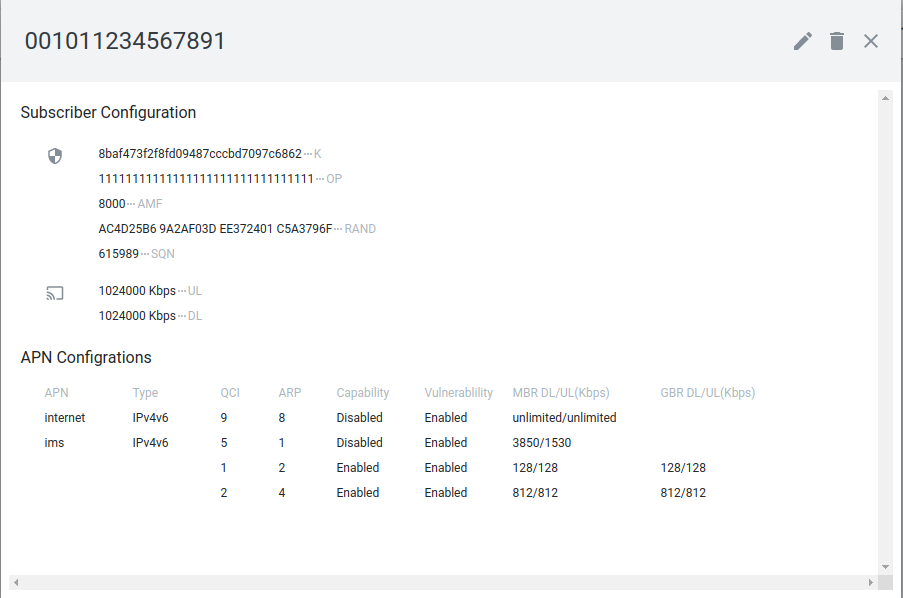Screen dimensions: 903x598
Task: Select the IMSI 001011234567891 title
Action: coord(125,41)
